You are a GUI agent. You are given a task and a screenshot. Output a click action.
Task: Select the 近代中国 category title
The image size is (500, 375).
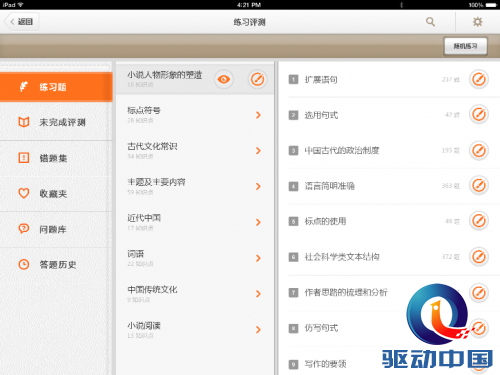pos(144,218)
